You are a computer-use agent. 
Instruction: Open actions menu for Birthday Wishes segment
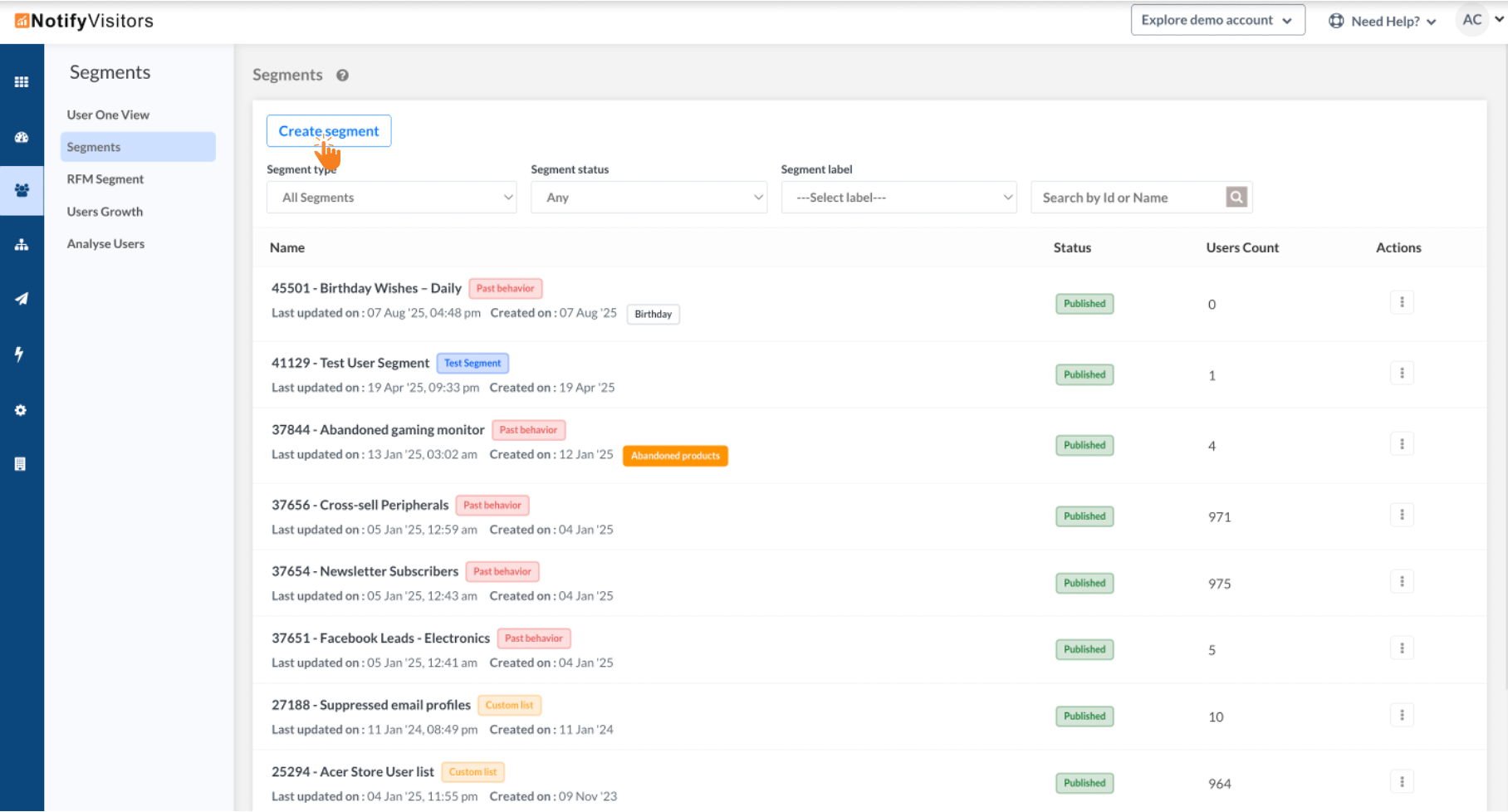(x=1402, y=302)
